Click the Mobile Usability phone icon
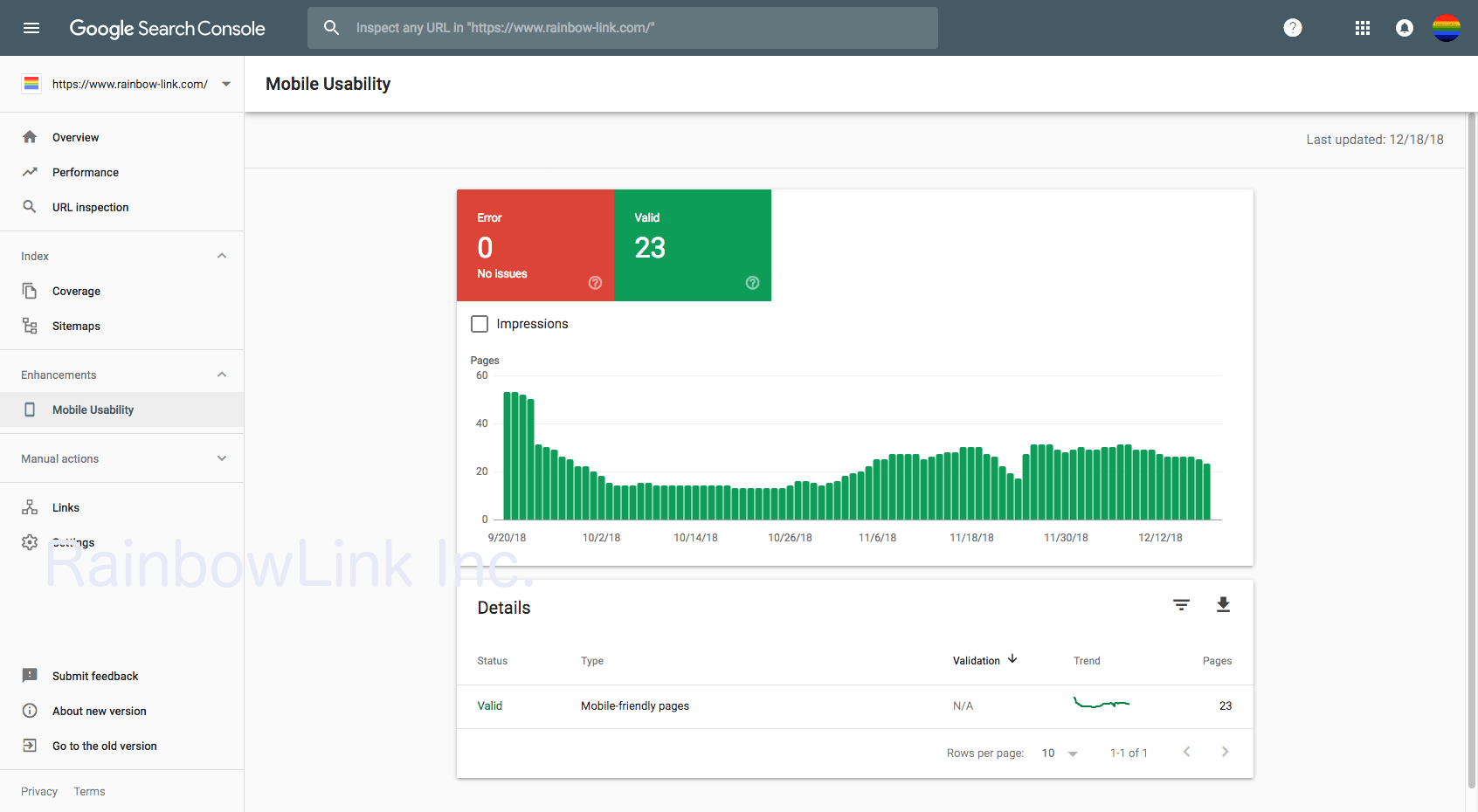This screenshot has width=1478, height=812. click(30, 409)
